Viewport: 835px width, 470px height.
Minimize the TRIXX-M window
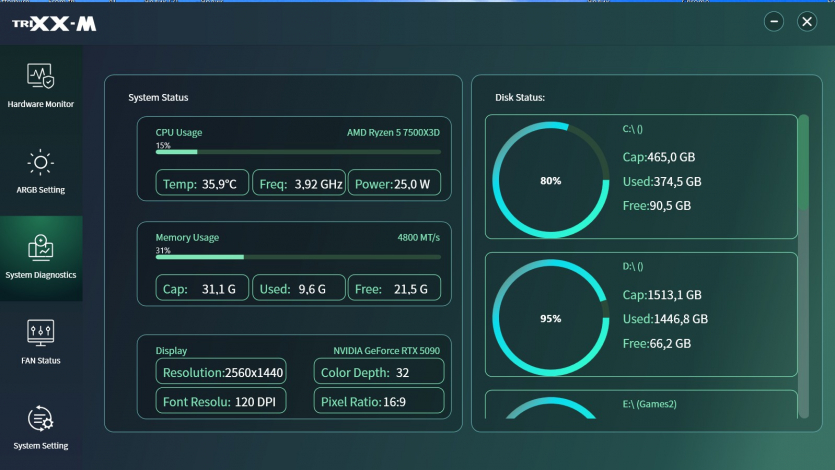773,22
